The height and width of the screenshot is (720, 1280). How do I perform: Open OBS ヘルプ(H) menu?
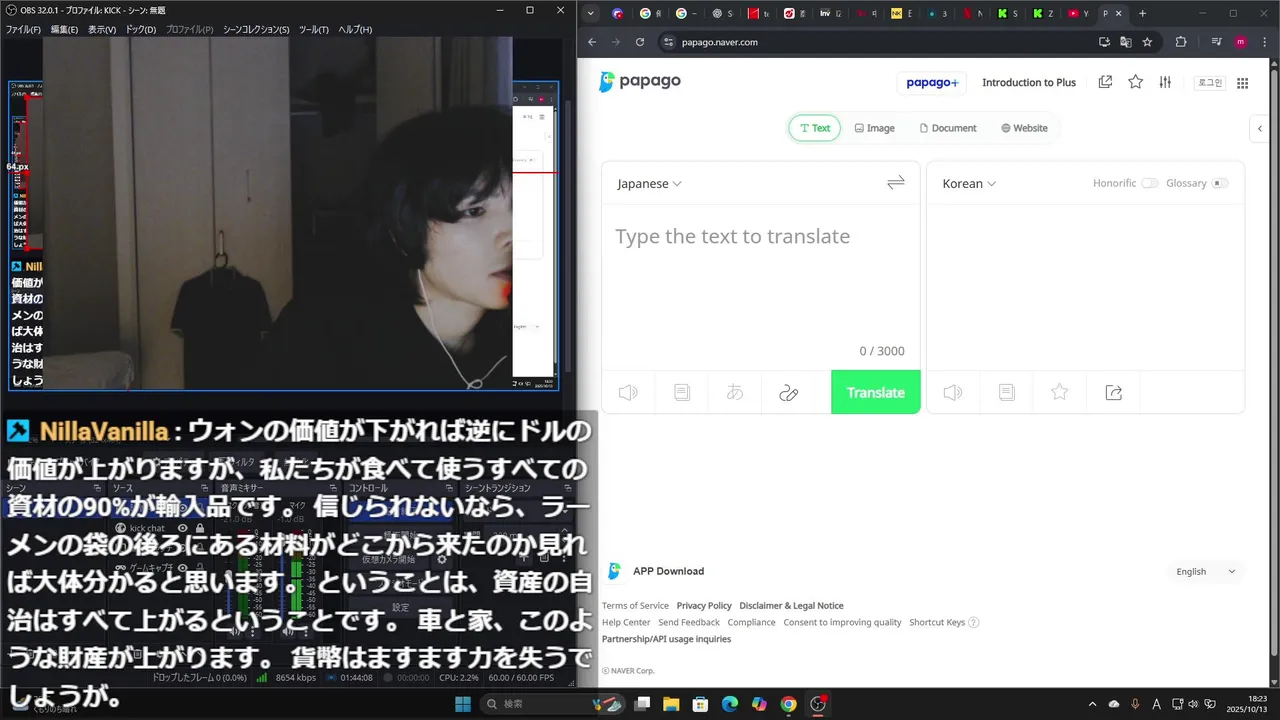click(355, 29)
